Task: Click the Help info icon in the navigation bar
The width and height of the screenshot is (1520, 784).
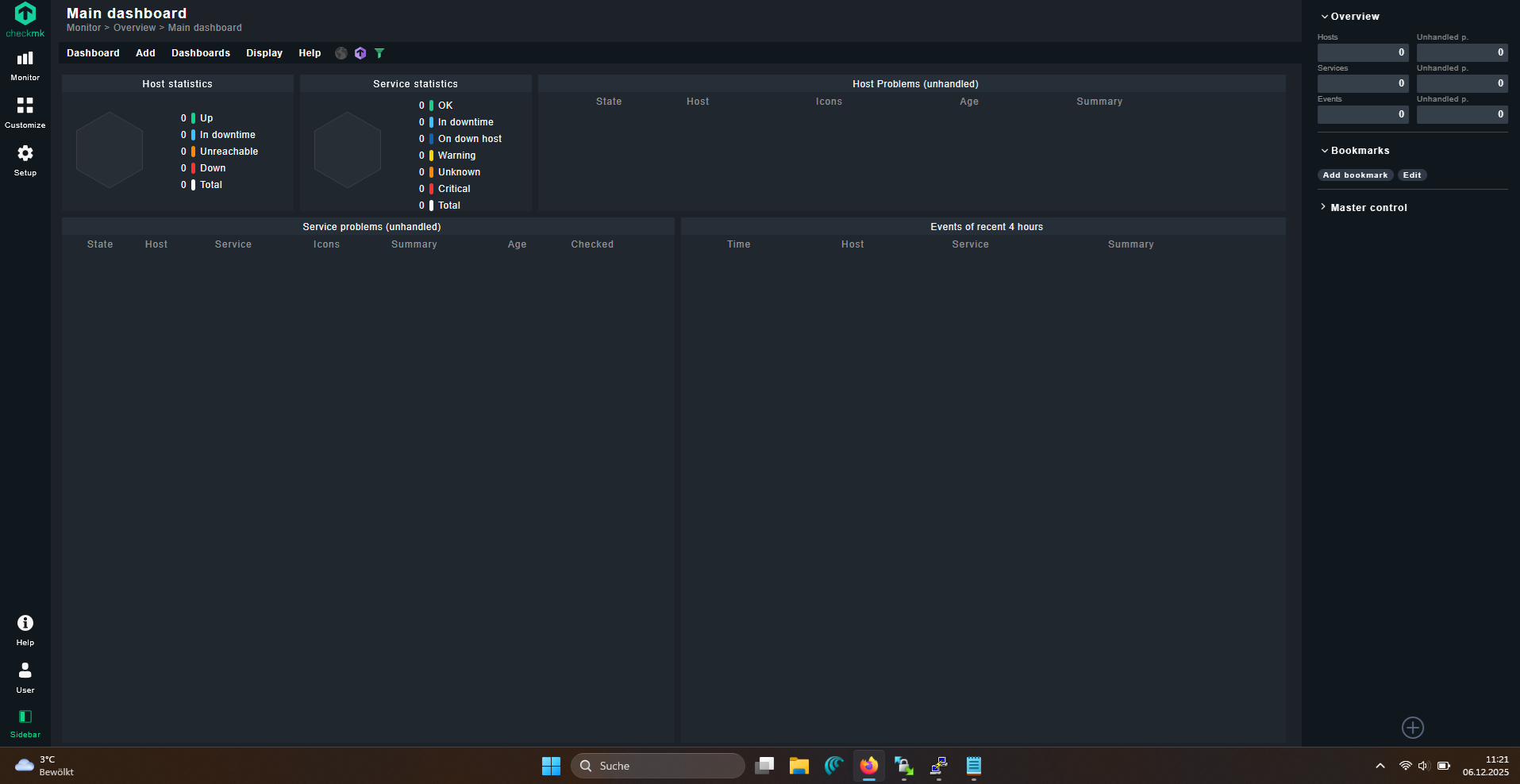Action: [x=25, y=629]
